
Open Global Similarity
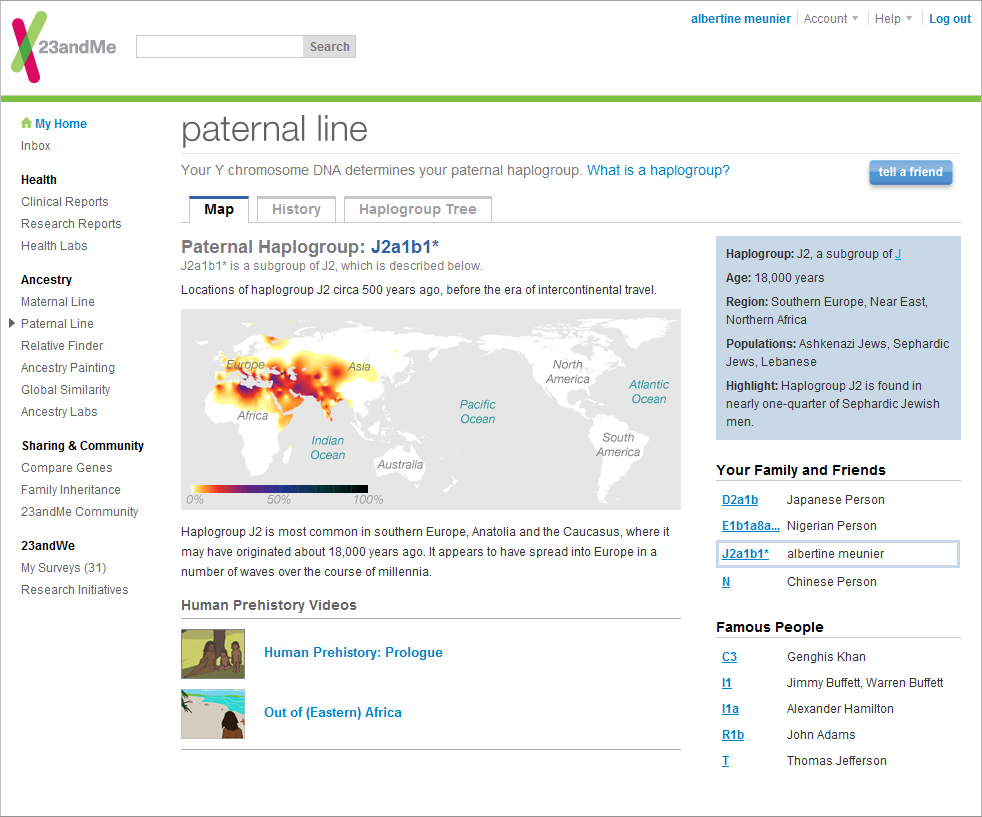(x=65, y=389)
